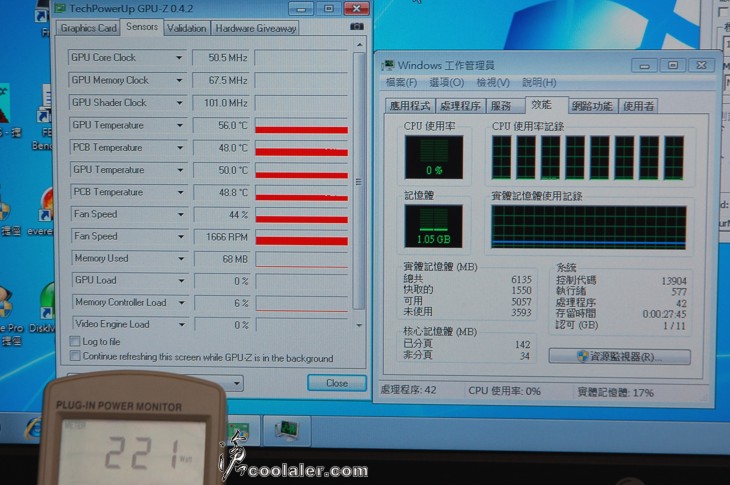Click the first CPU usage history graph
This screenshot has width=730, height=485.
point(501,157)
